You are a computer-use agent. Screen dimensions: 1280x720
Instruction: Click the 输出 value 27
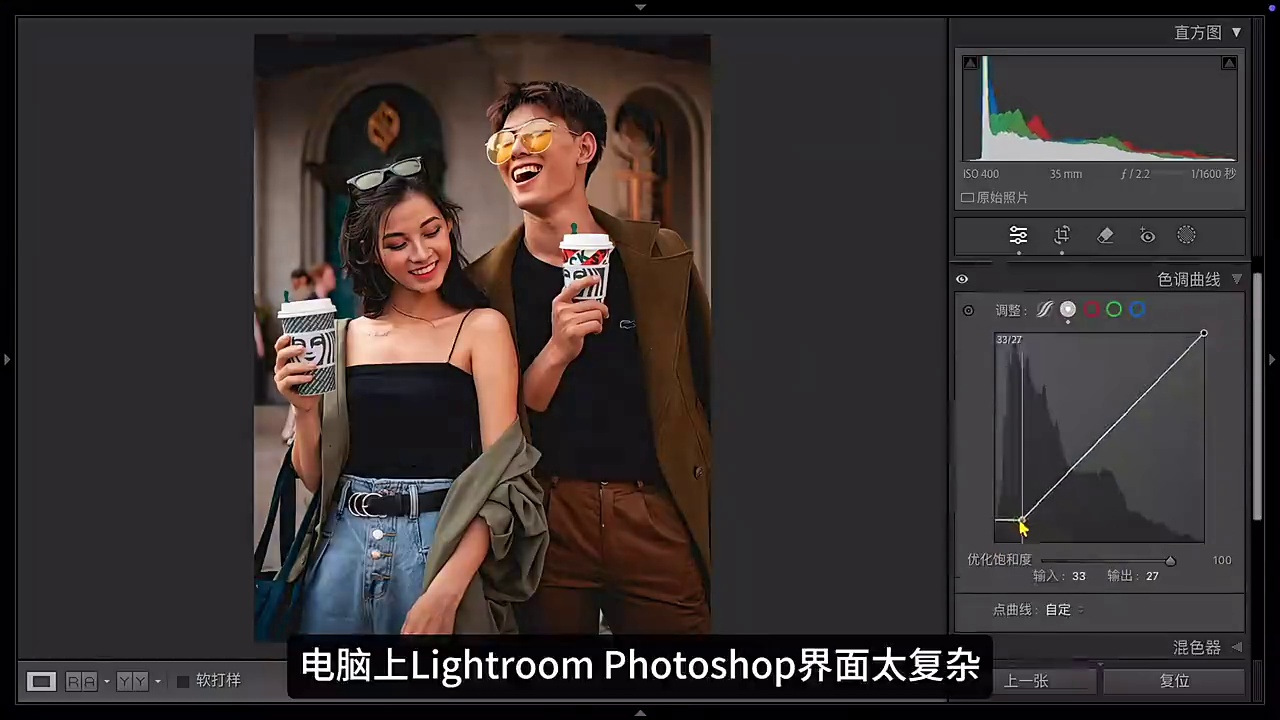[1152, 577]
